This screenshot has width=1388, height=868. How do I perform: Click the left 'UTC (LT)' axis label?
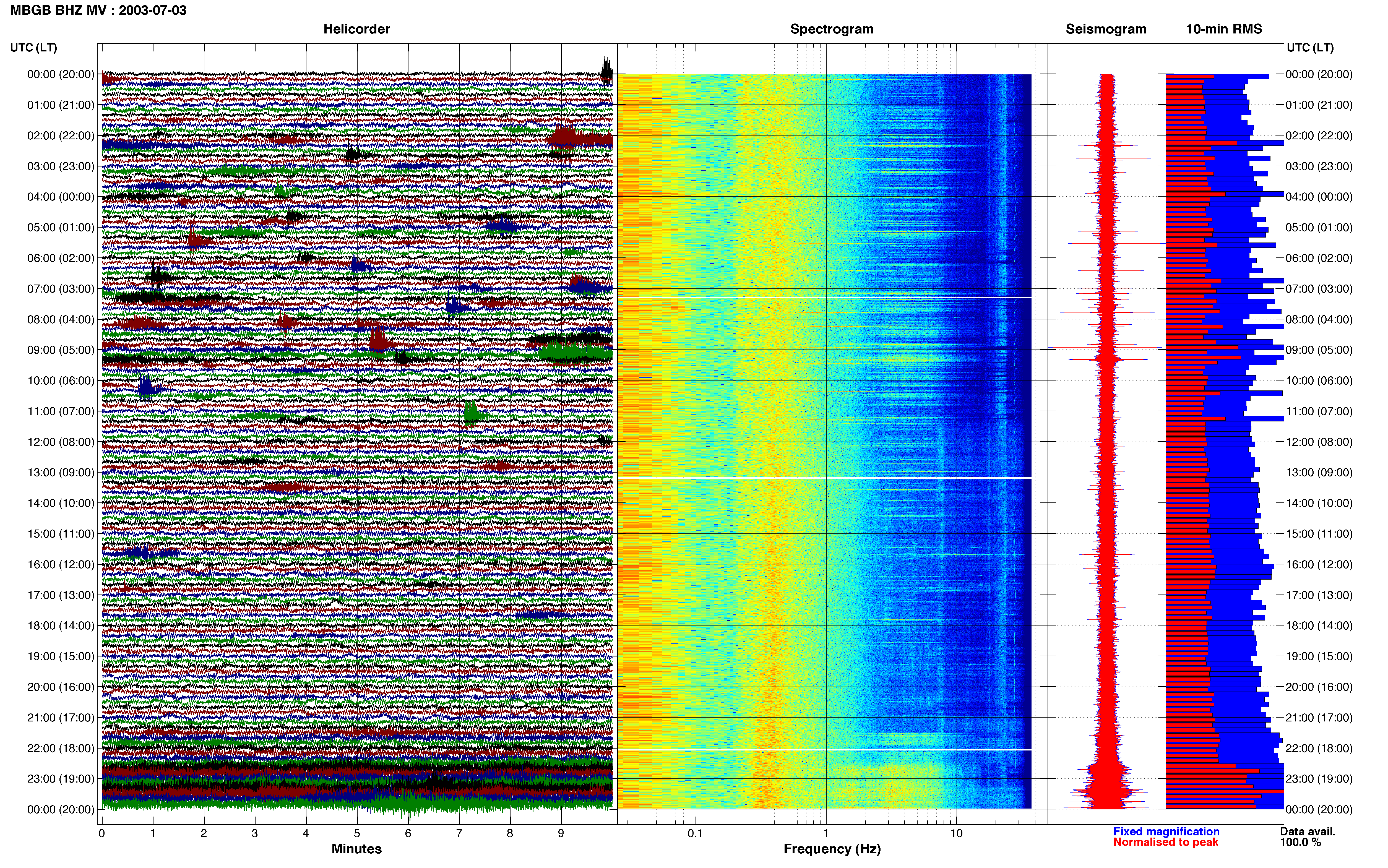click(34, 48)
